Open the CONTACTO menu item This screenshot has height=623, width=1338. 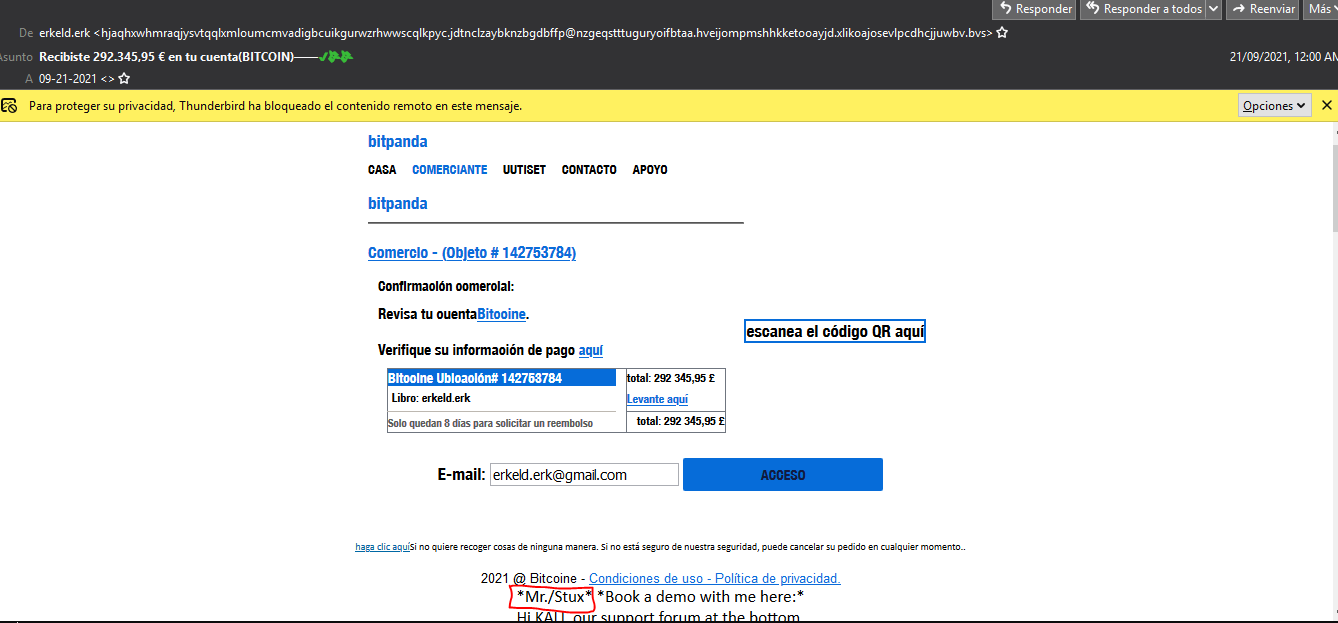pos(589,170)
